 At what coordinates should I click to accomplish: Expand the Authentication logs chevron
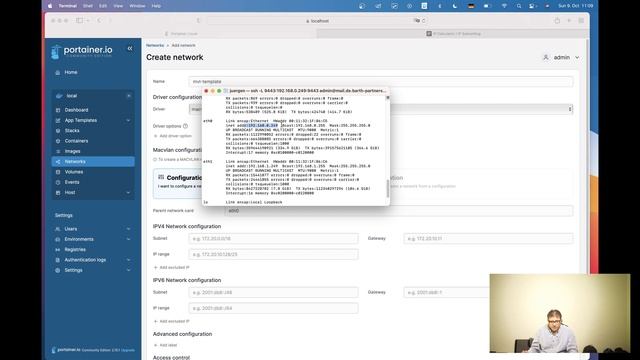128,260
